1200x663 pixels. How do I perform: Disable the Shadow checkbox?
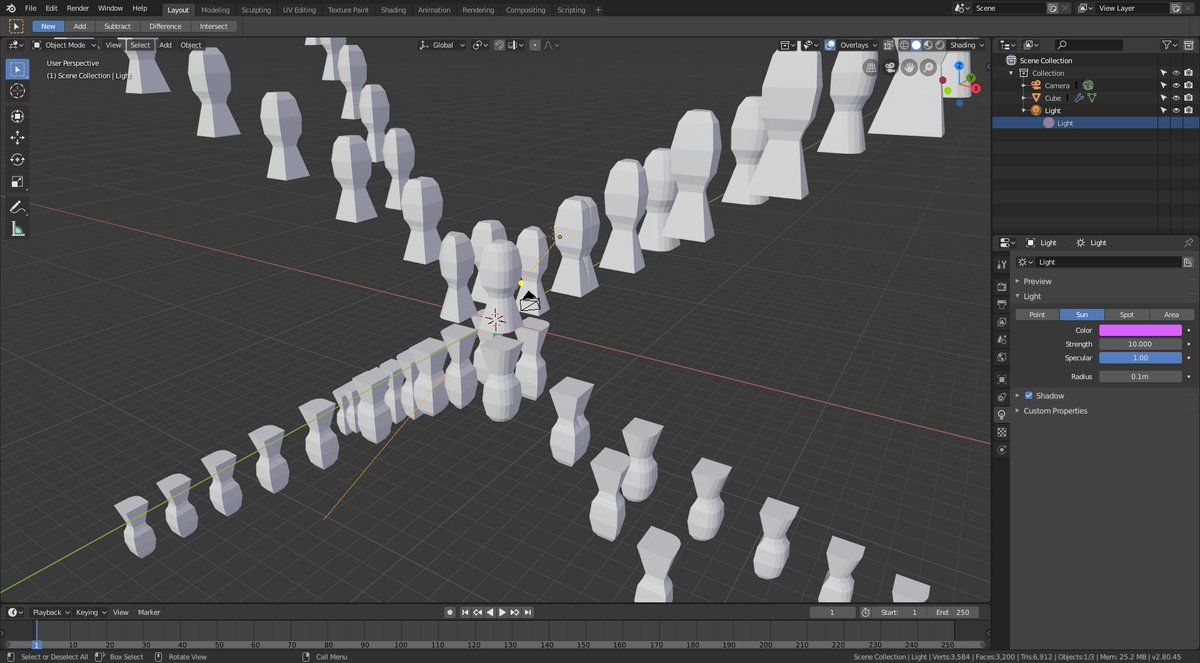click(x=1028, y=396)
